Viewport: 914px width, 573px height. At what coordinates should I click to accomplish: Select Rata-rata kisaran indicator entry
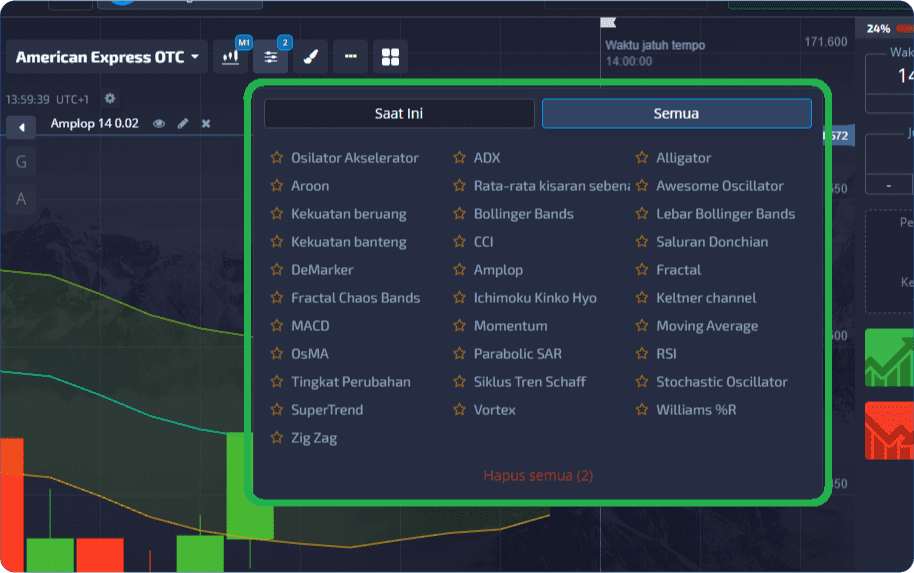(552, 186)
